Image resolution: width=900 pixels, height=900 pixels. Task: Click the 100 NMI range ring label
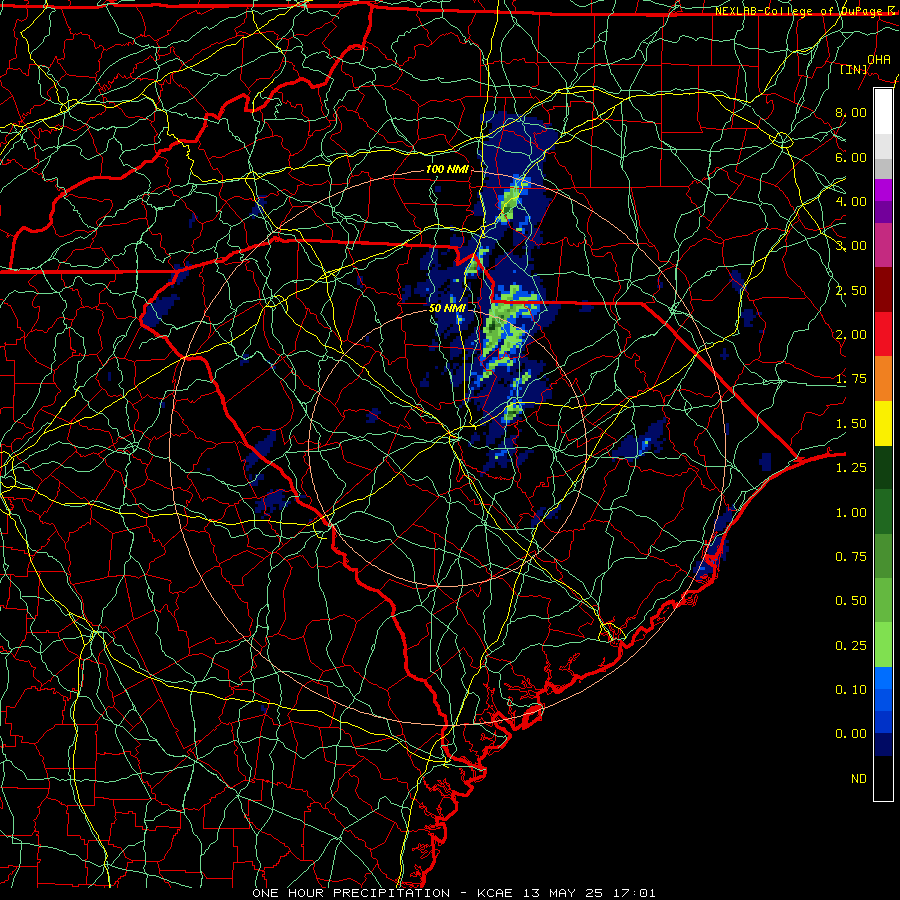click(x=447, y=169)
